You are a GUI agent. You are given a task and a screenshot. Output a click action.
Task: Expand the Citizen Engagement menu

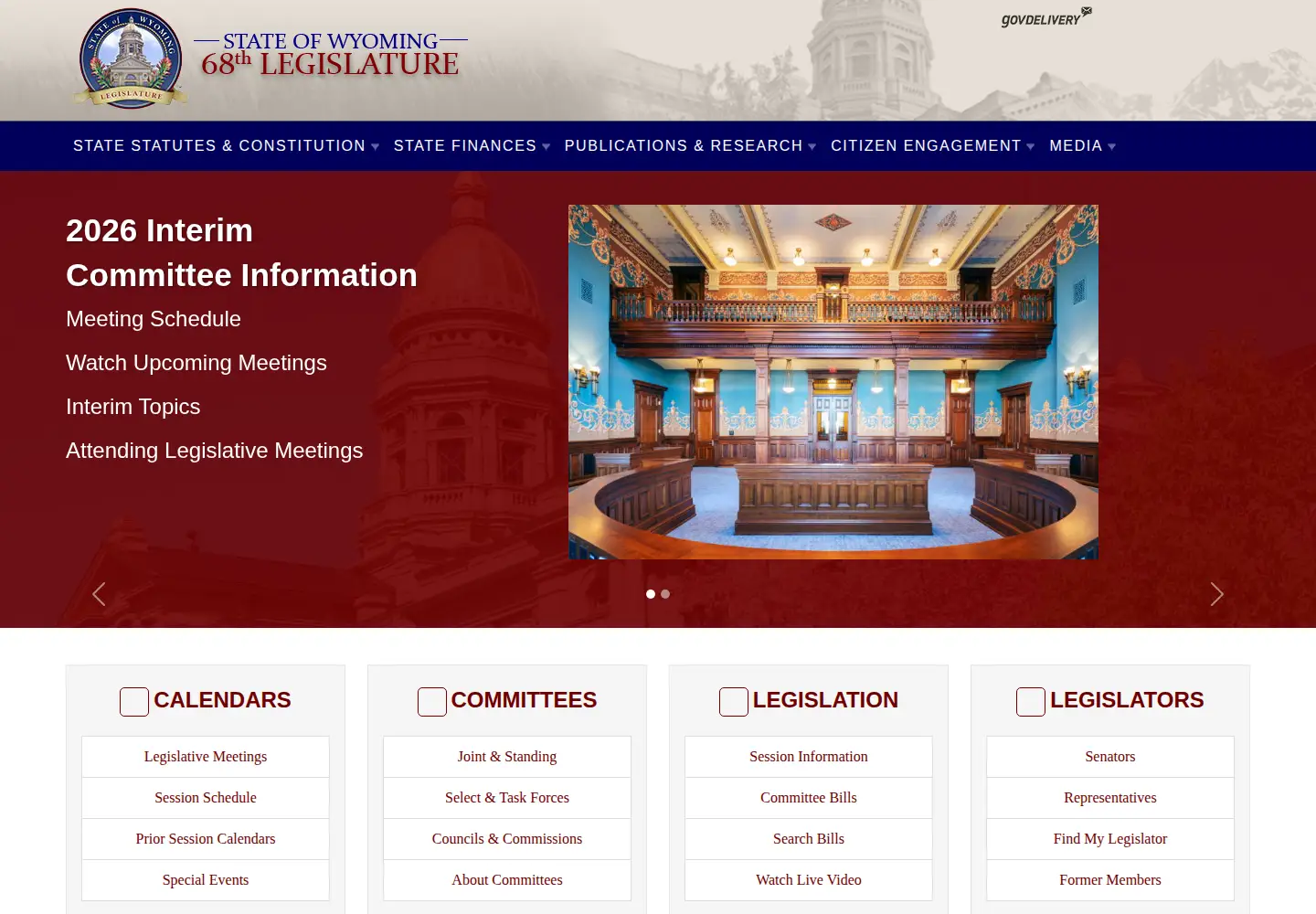932,146
